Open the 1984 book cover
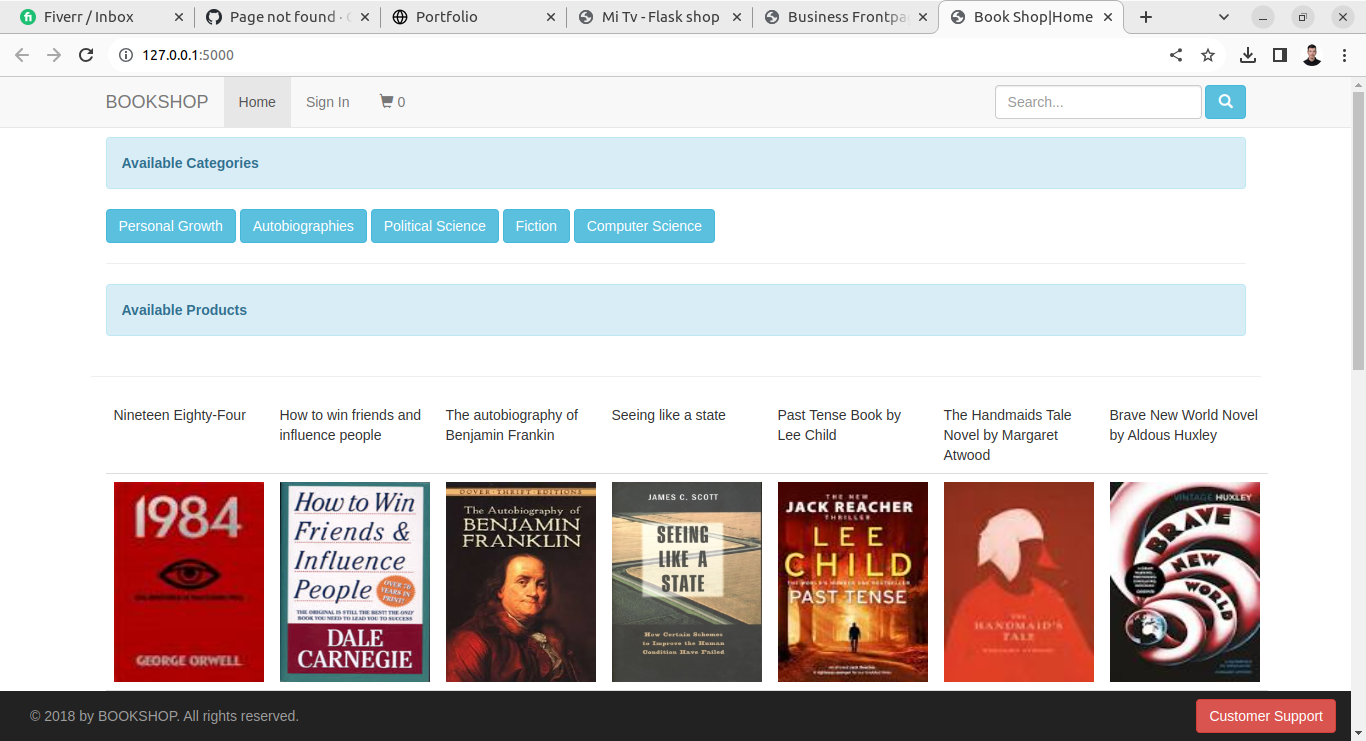 tap(189, 582)
